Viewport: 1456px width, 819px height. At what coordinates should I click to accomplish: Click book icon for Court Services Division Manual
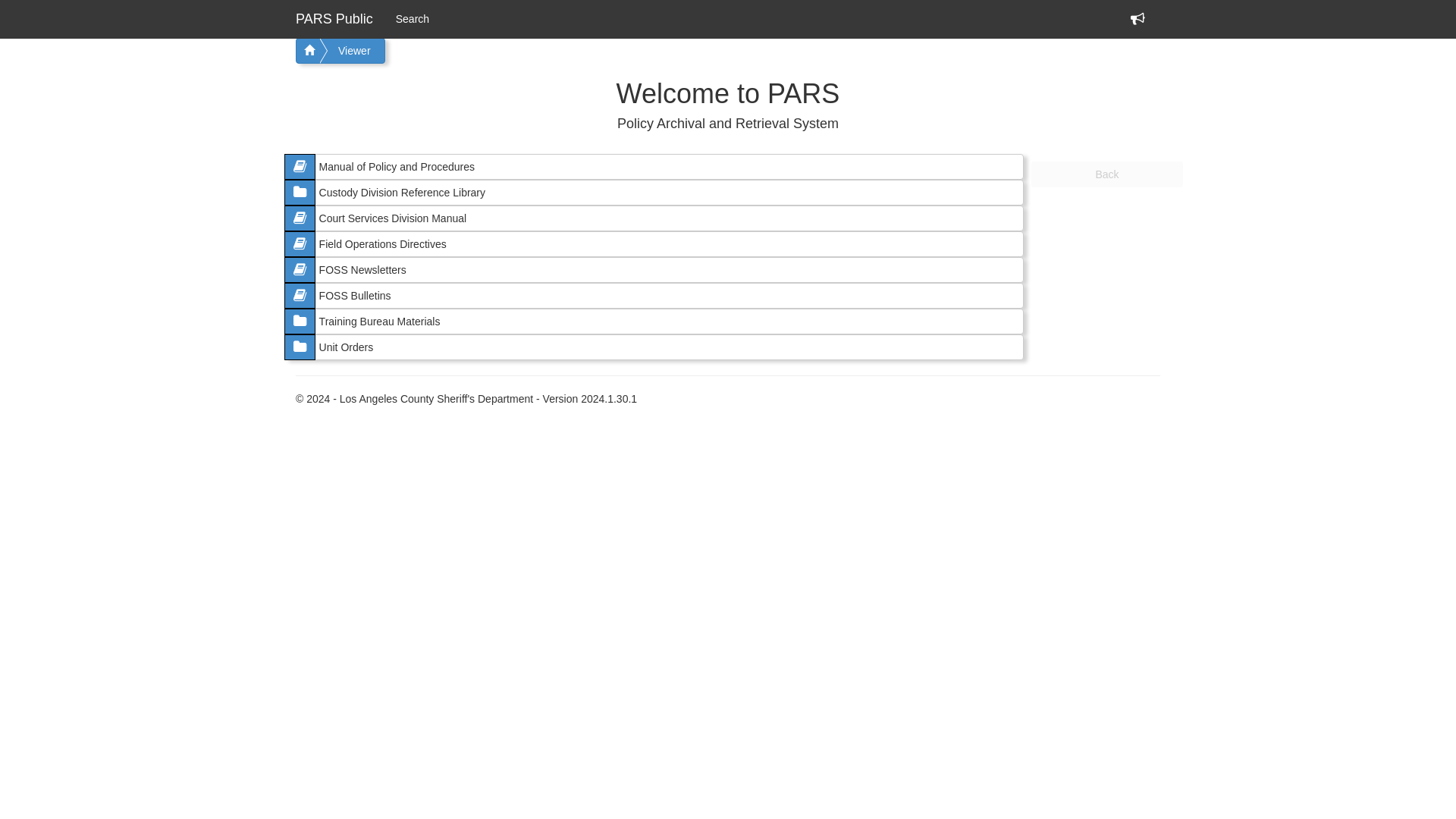coord(300,218)
